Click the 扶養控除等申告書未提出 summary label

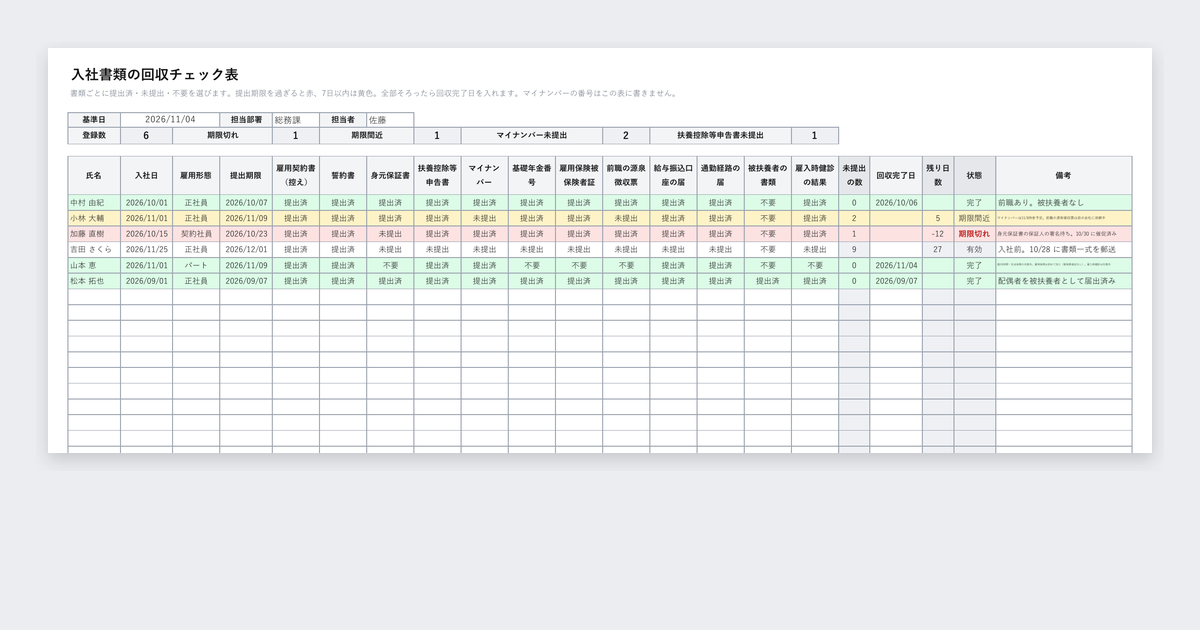click(720, 135)
